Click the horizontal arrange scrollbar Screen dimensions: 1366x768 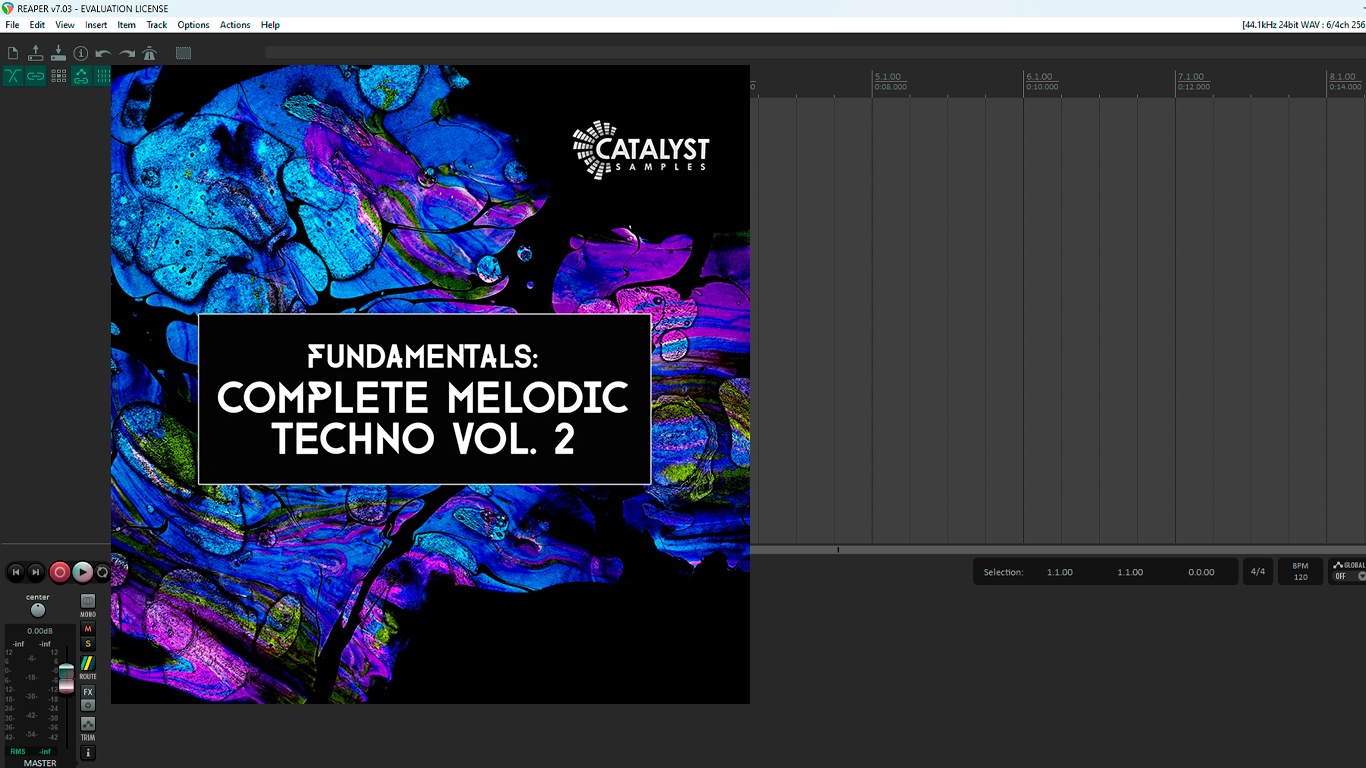[1058, 549]
